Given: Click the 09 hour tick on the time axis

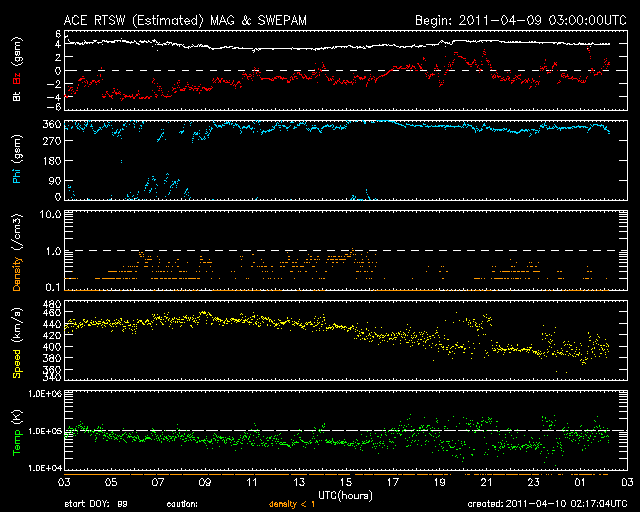Looking at the screenshot, I should (x=206, y=482).
